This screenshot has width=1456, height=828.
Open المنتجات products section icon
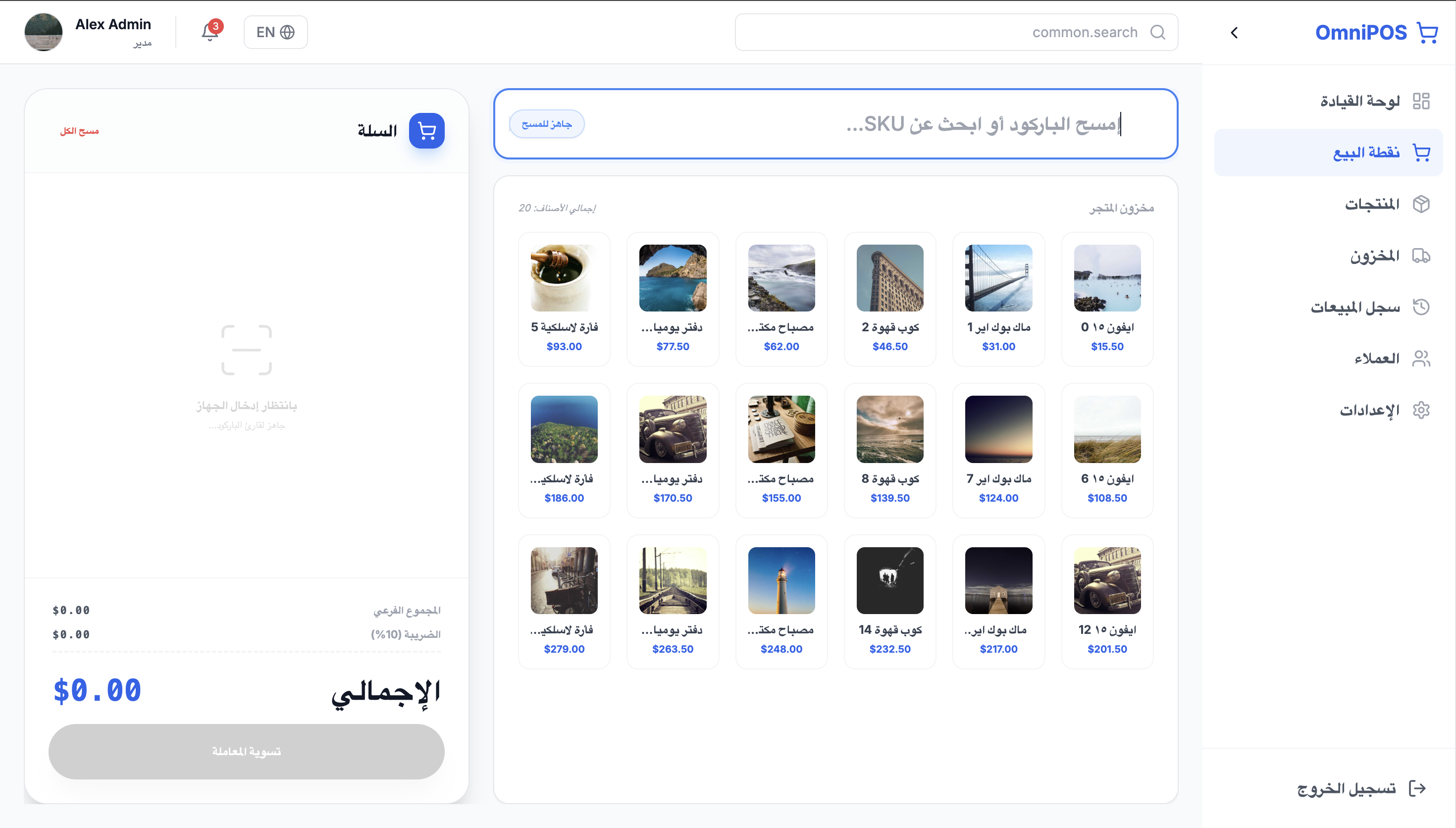click(x=1422, y=204)
